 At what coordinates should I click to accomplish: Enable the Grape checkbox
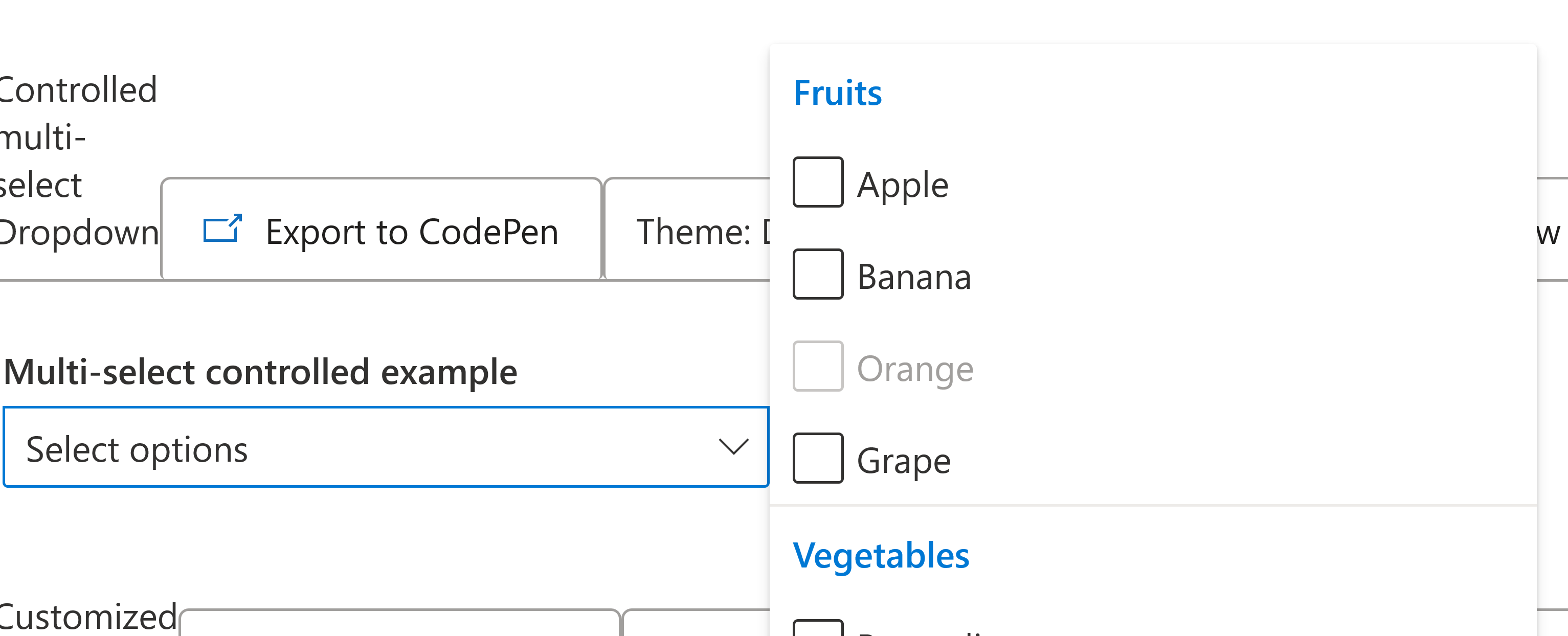(x=817, y=458)
